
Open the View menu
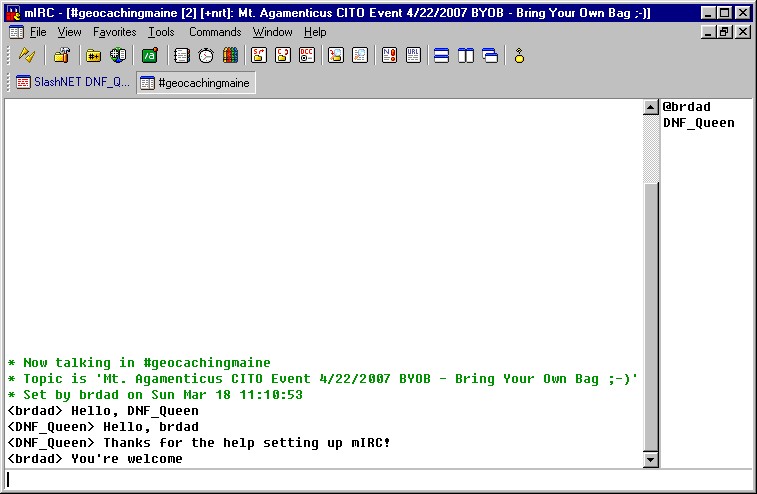[69, 32]
